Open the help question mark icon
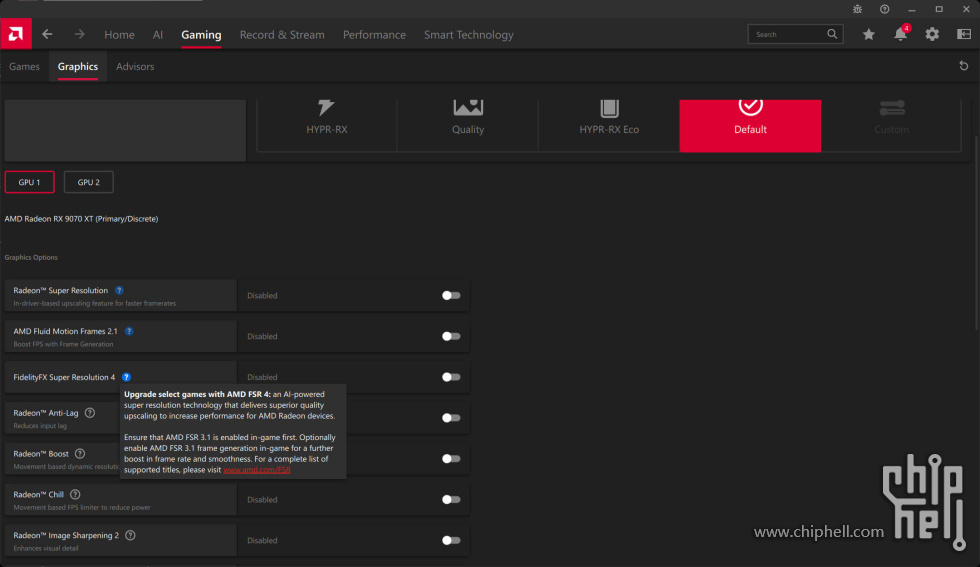This screenshot has width=980, height=567. click(884, 9)
